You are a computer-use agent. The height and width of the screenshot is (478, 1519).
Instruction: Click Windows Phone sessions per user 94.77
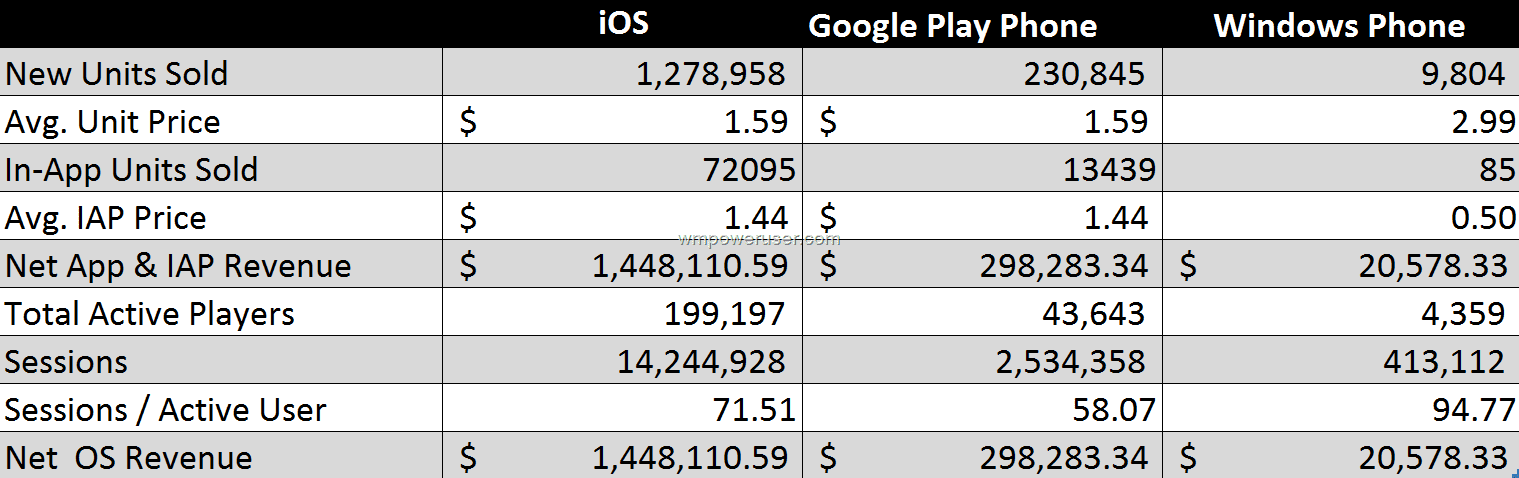(1340, 409)
